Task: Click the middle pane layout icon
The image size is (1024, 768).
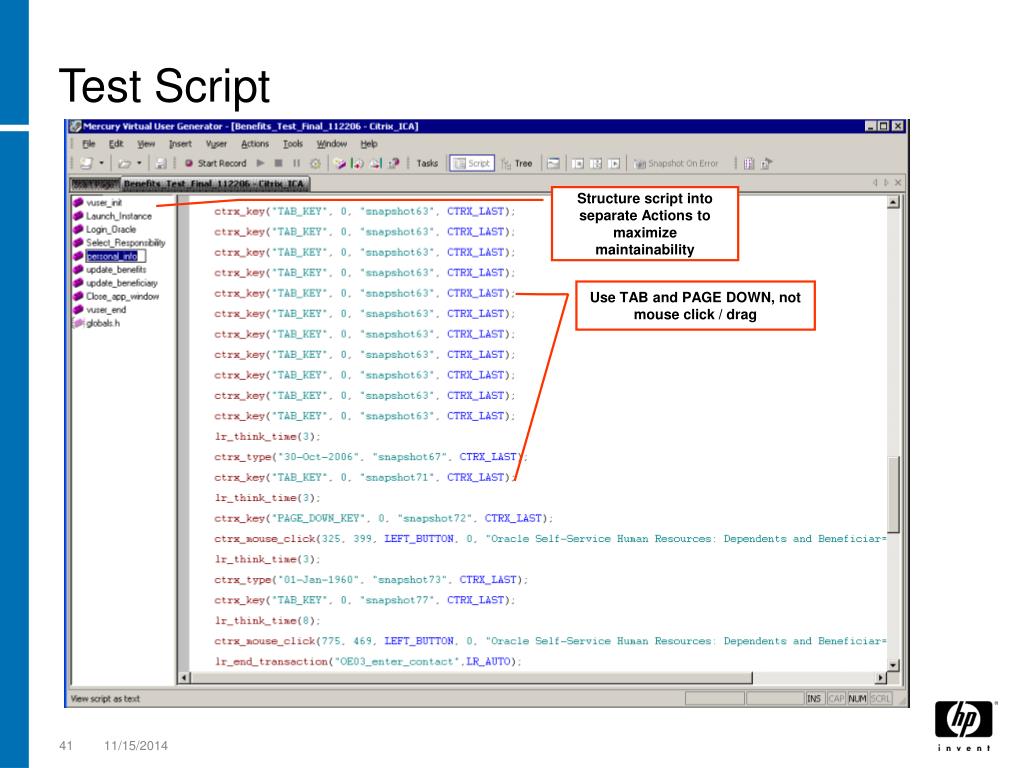Action: click(596, 163)
